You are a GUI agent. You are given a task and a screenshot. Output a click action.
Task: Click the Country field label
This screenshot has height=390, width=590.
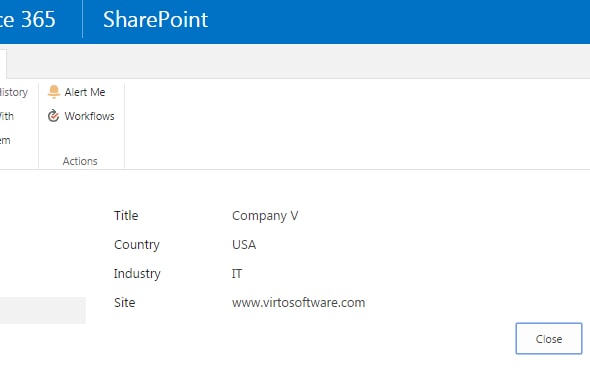[x=137, y=245]
